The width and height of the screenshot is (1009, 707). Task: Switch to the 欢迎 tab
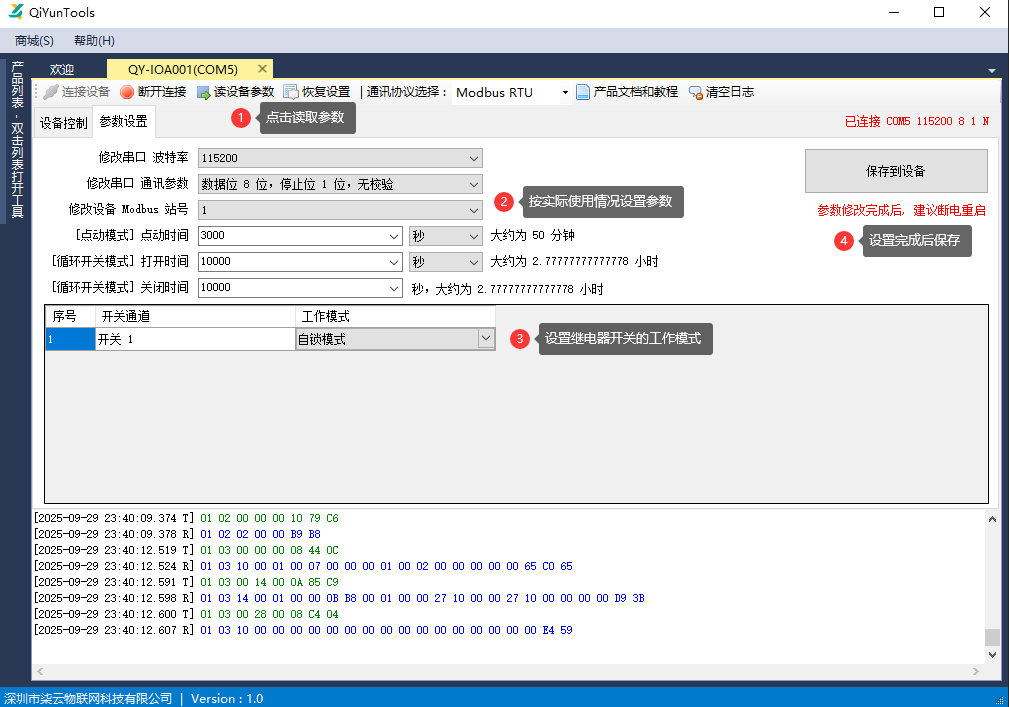(62, 69)
